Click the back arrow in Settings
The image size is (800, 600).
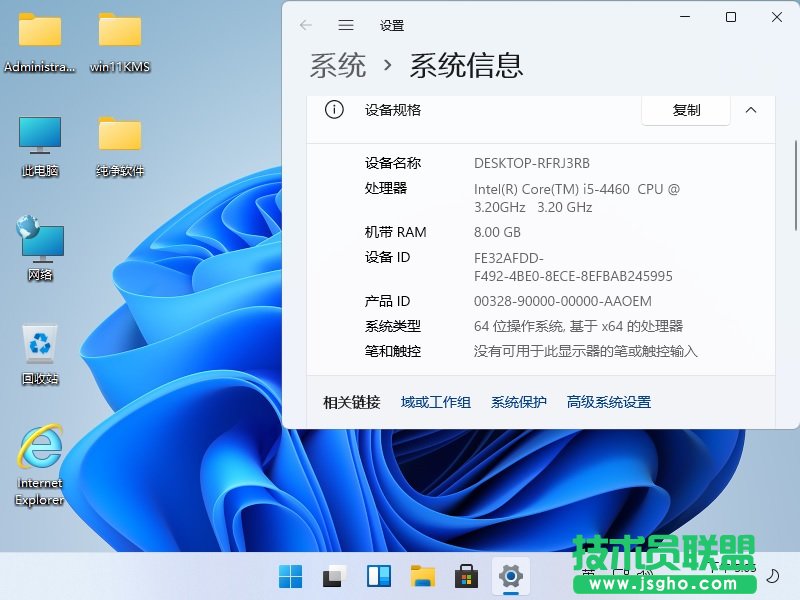[306, 25]
